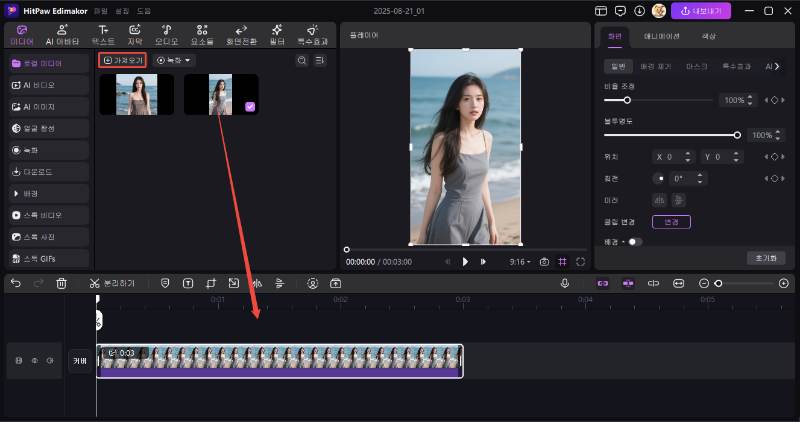This screenshot has width=800, height=422.
Task: Toggle the checkbox on the second media thumbnail
Action: [x=250, y=107]
